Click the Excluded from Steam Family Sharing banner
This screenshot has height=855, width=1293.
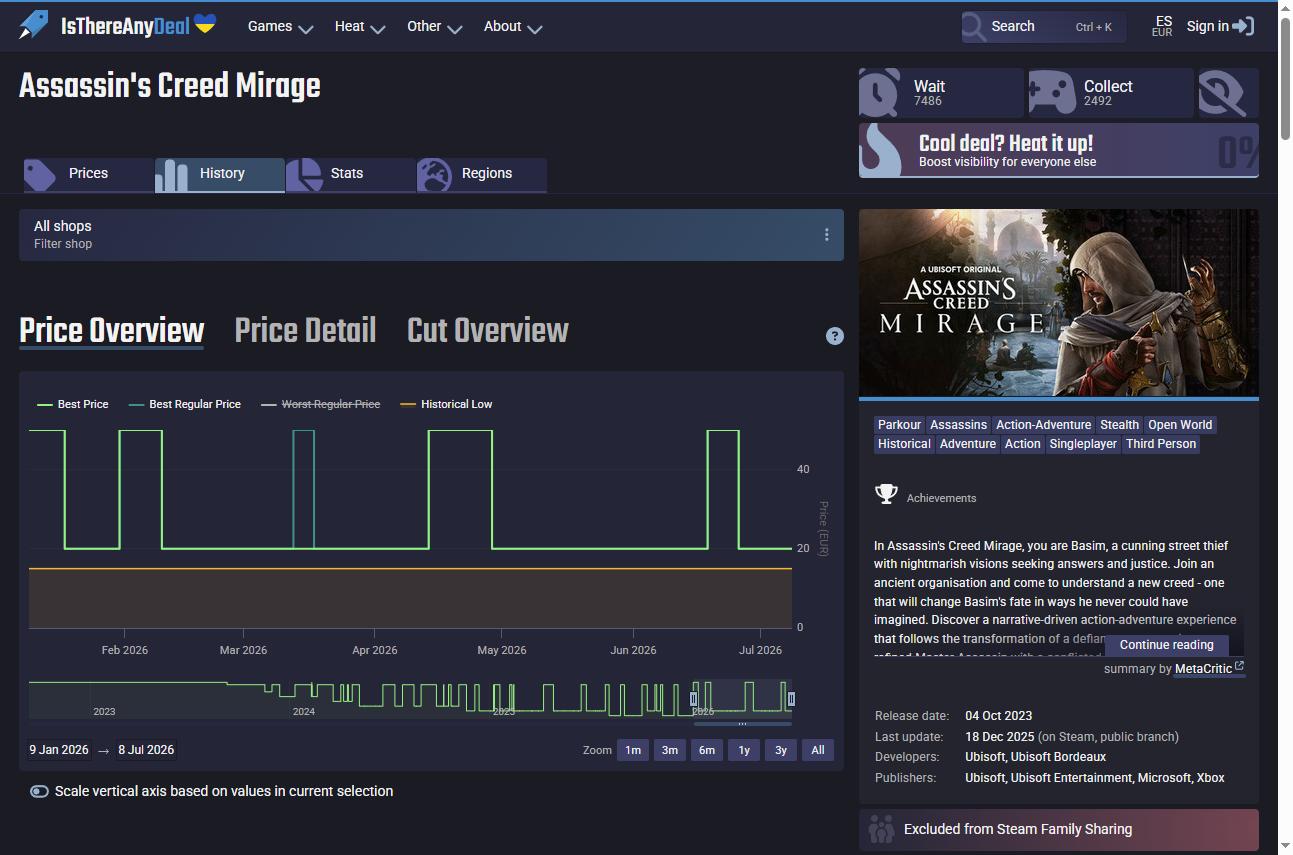click(1059, 829)
